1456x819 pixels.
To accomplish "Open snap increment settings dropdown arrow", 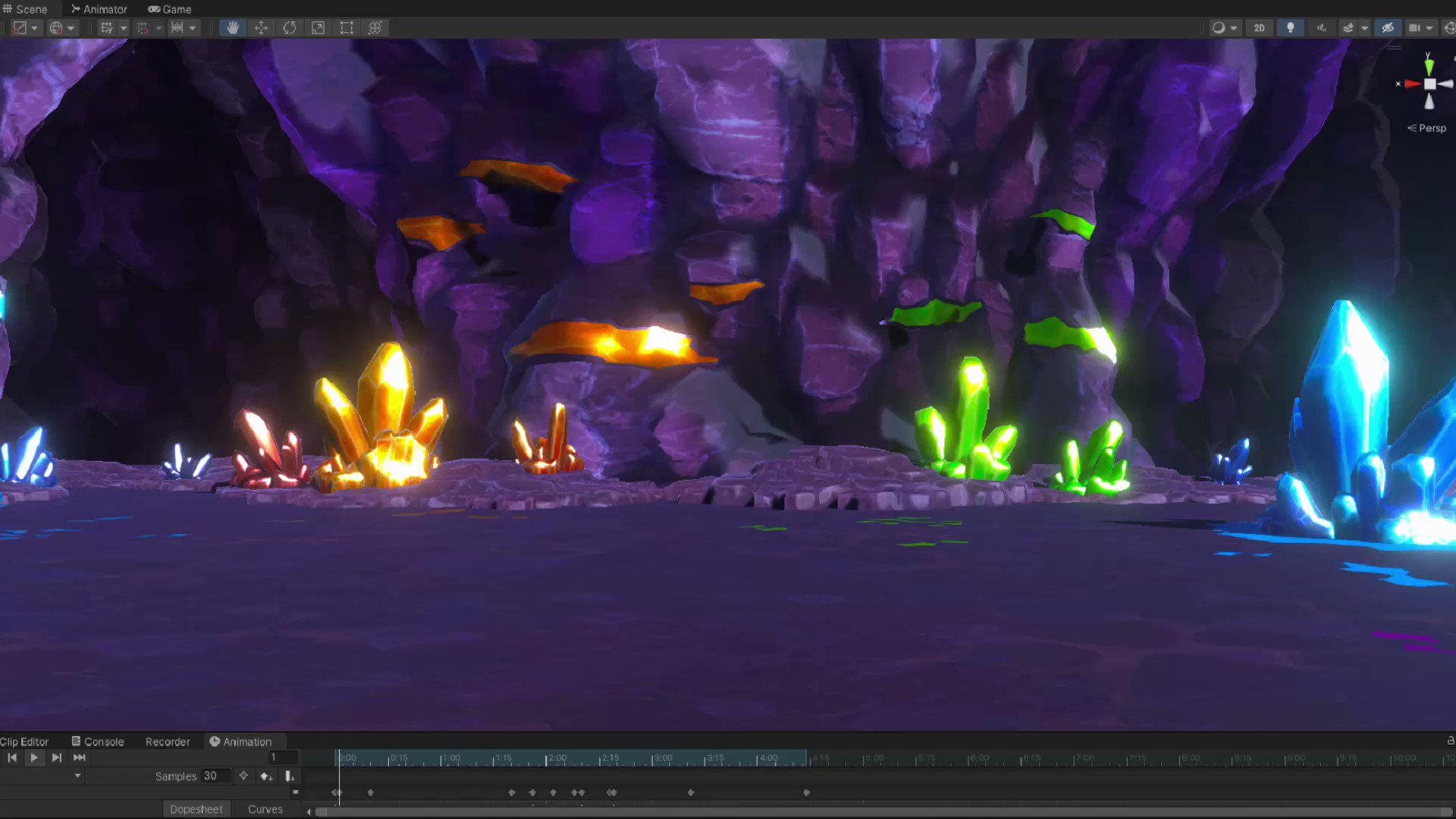I will point(193,29).
